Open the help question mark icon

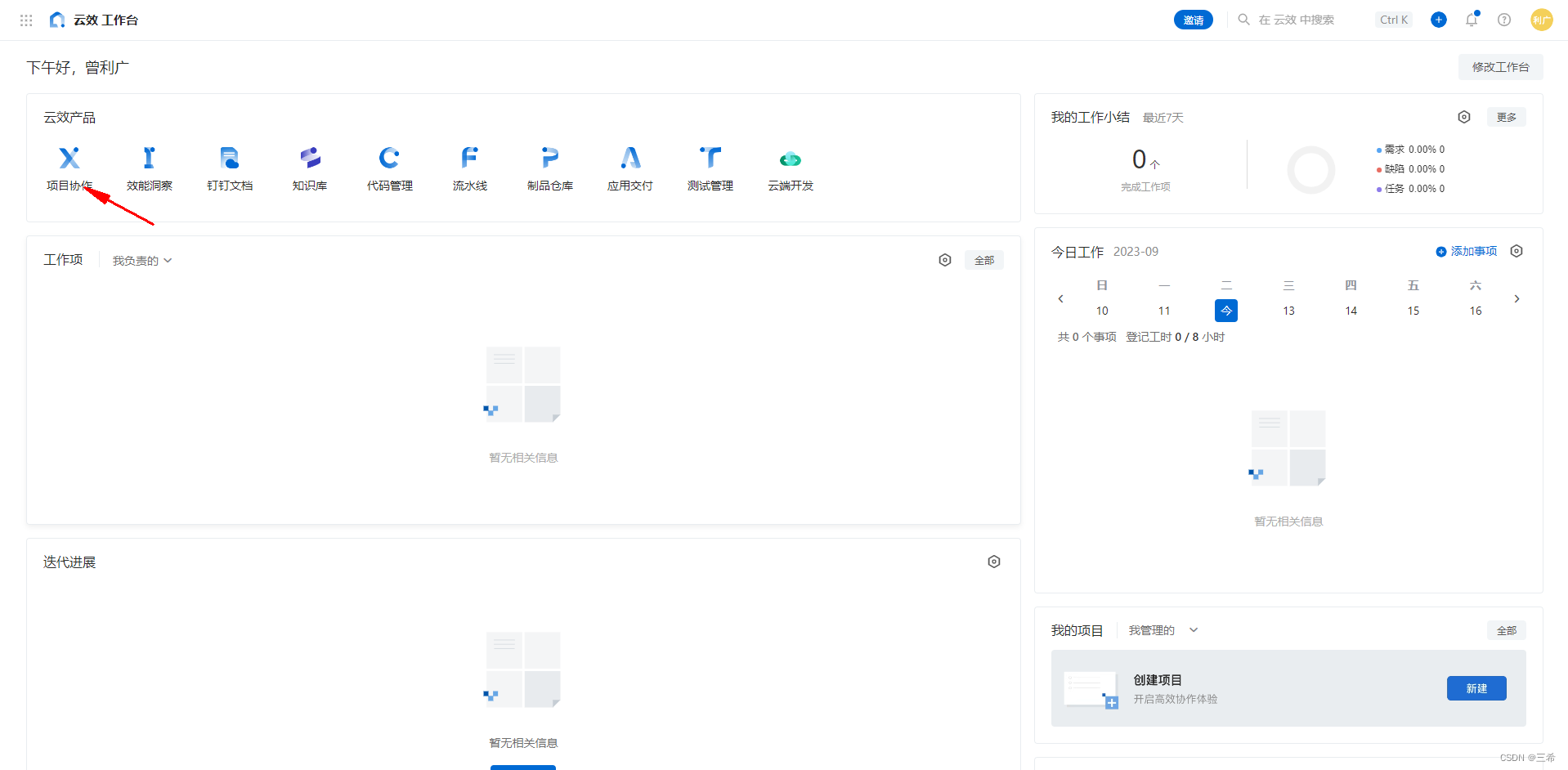1504,20
